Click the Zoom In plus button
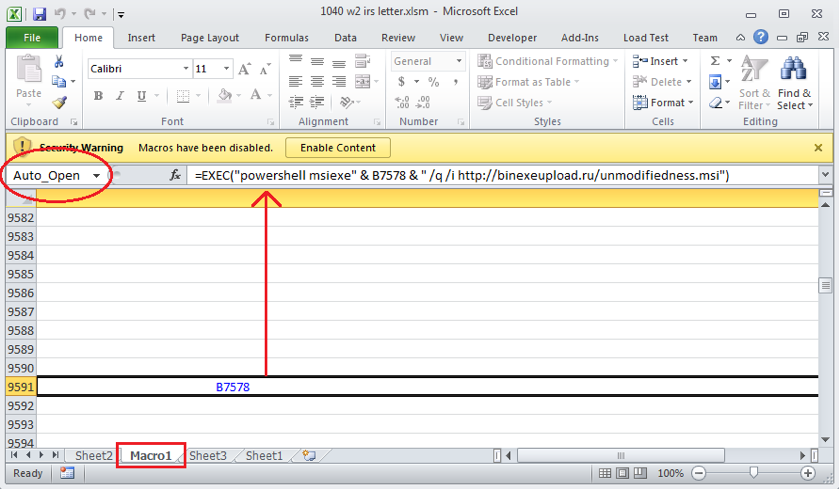Screen dimensions: 839x489 pos(808,473)
